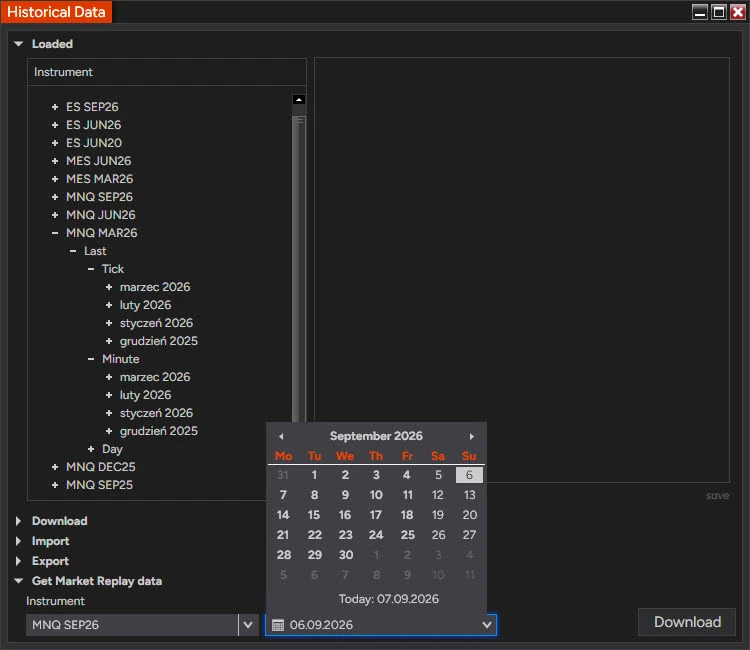Click Today: 07.09.2026 link
Viewport: 750px width, 650px height.
[x=388, y=599]
